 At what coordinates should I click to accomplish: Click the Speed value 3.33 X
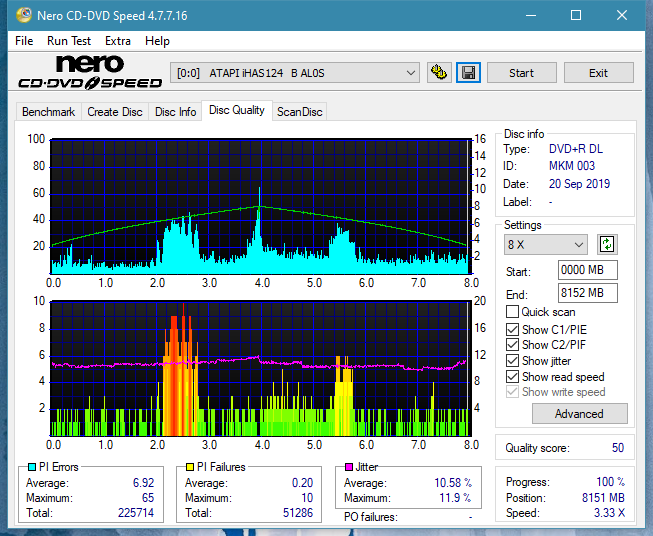click(x=609, y=513)
